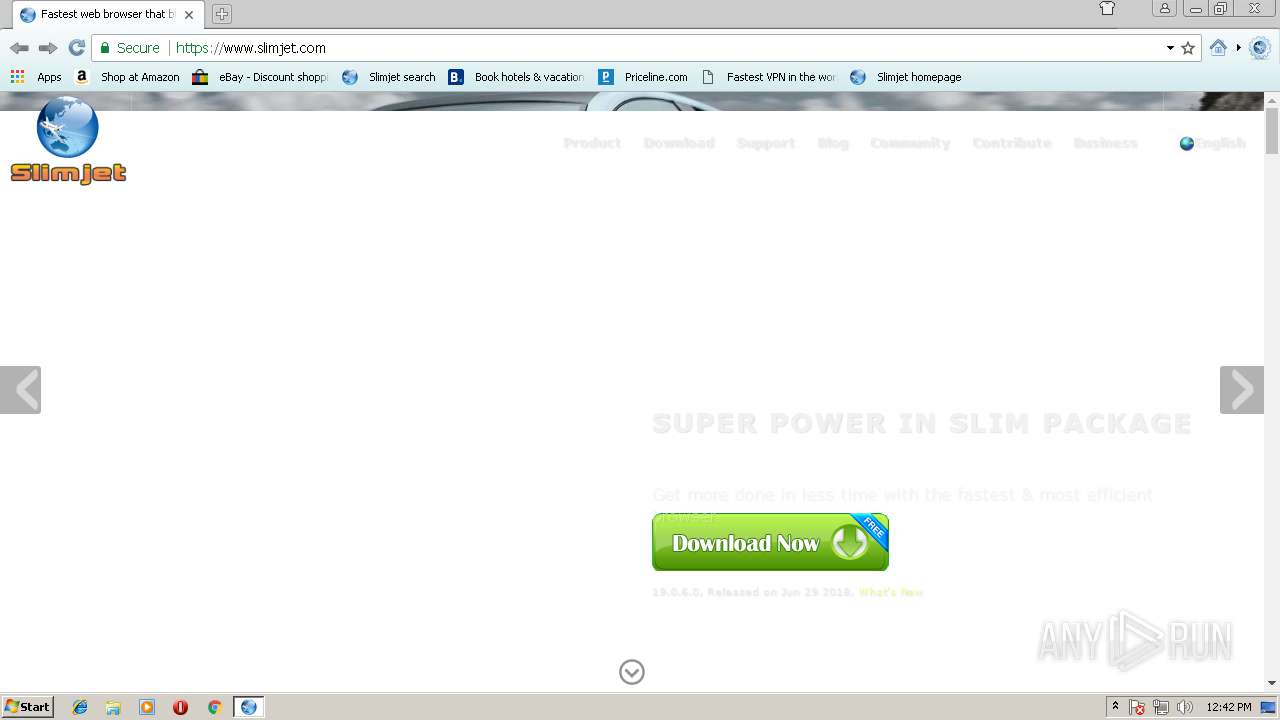1280x720 pixels.
Task: Open the Slimjet homepage bookmark
Action: click(x=906, y=77)
